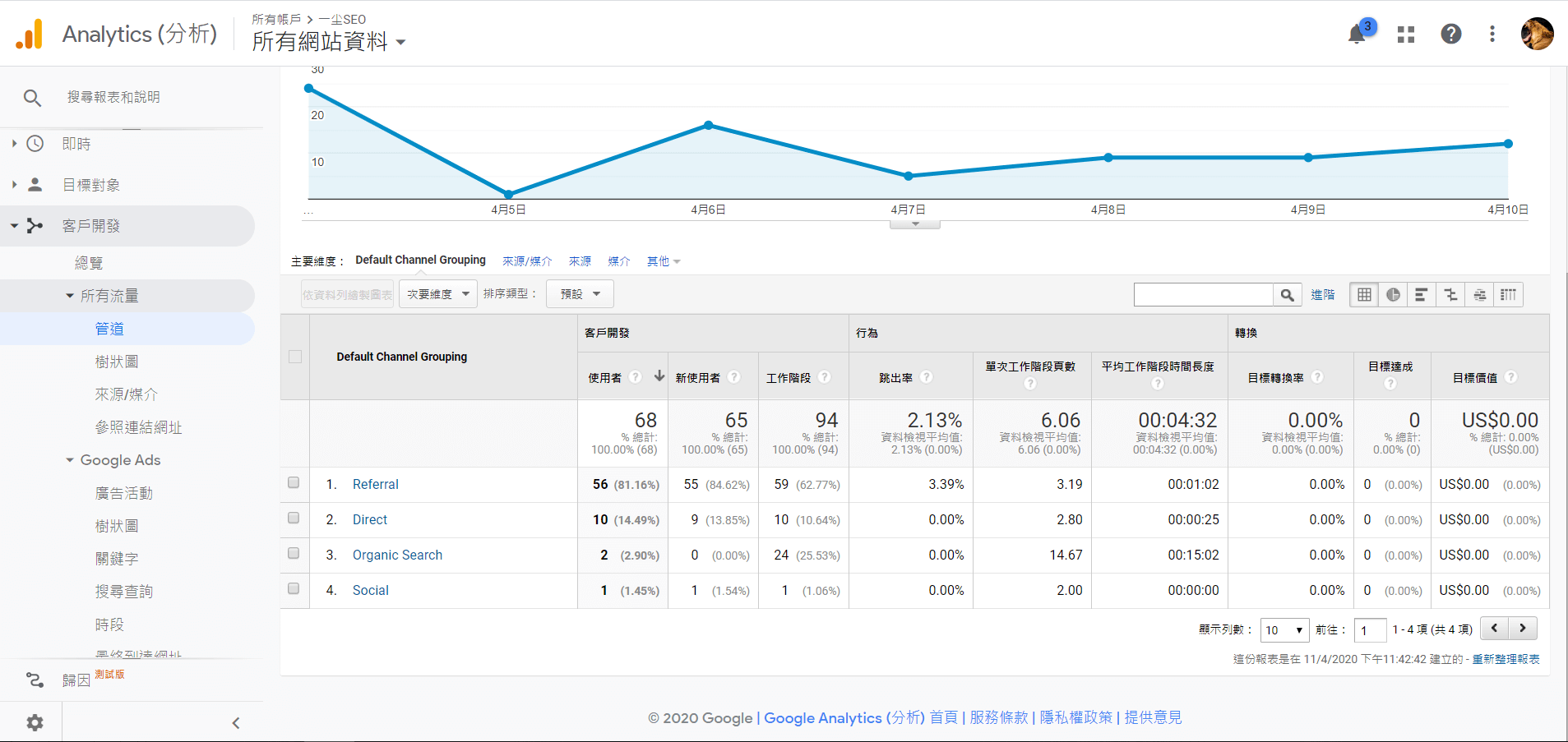Select the 來源 primary dimension tab
The image size is (1568, 742).
point(580,261)
